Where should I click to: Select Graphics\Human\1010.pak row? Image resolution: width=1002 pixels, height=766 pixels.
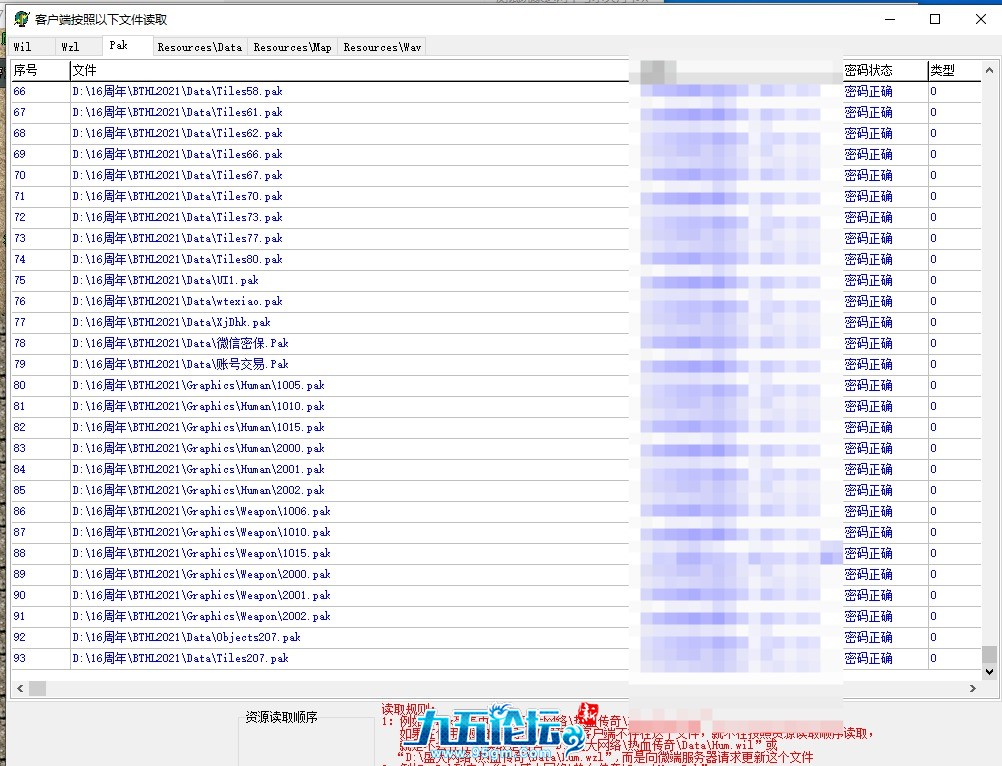point(496,406)
